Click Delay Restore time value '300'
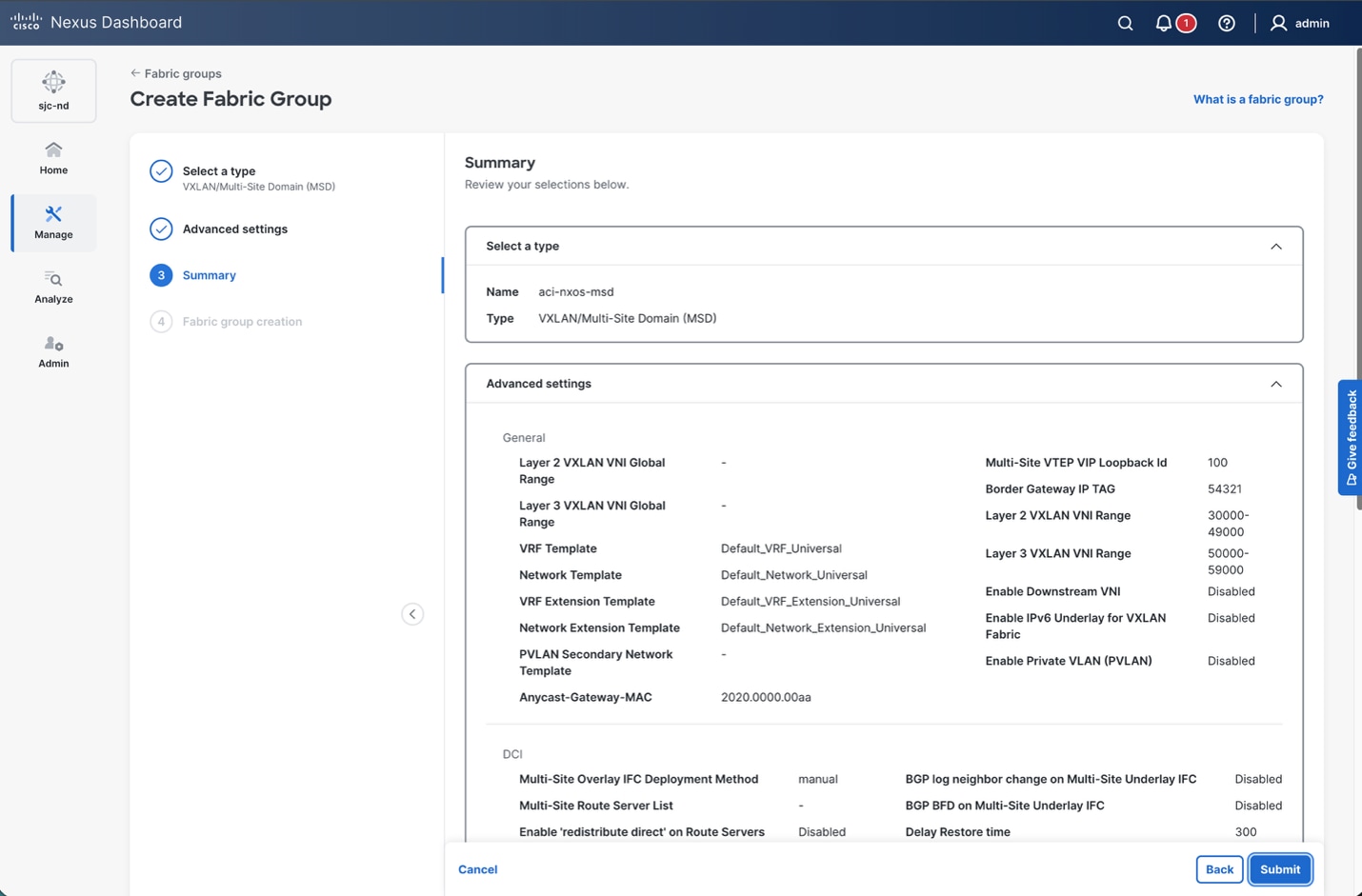 point(1246,832)
